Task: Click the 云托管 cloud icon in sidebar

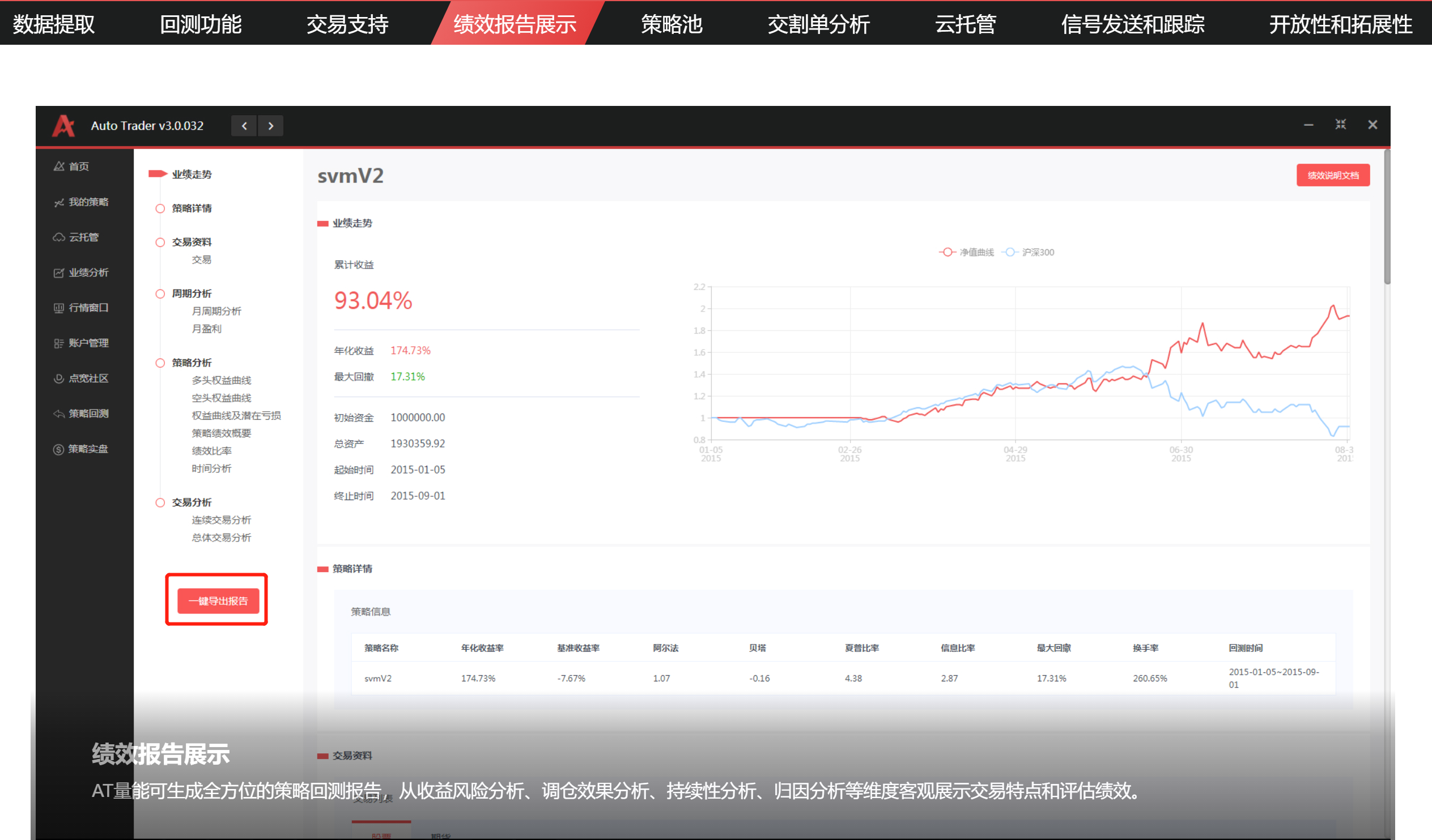Action: (59, 237)
